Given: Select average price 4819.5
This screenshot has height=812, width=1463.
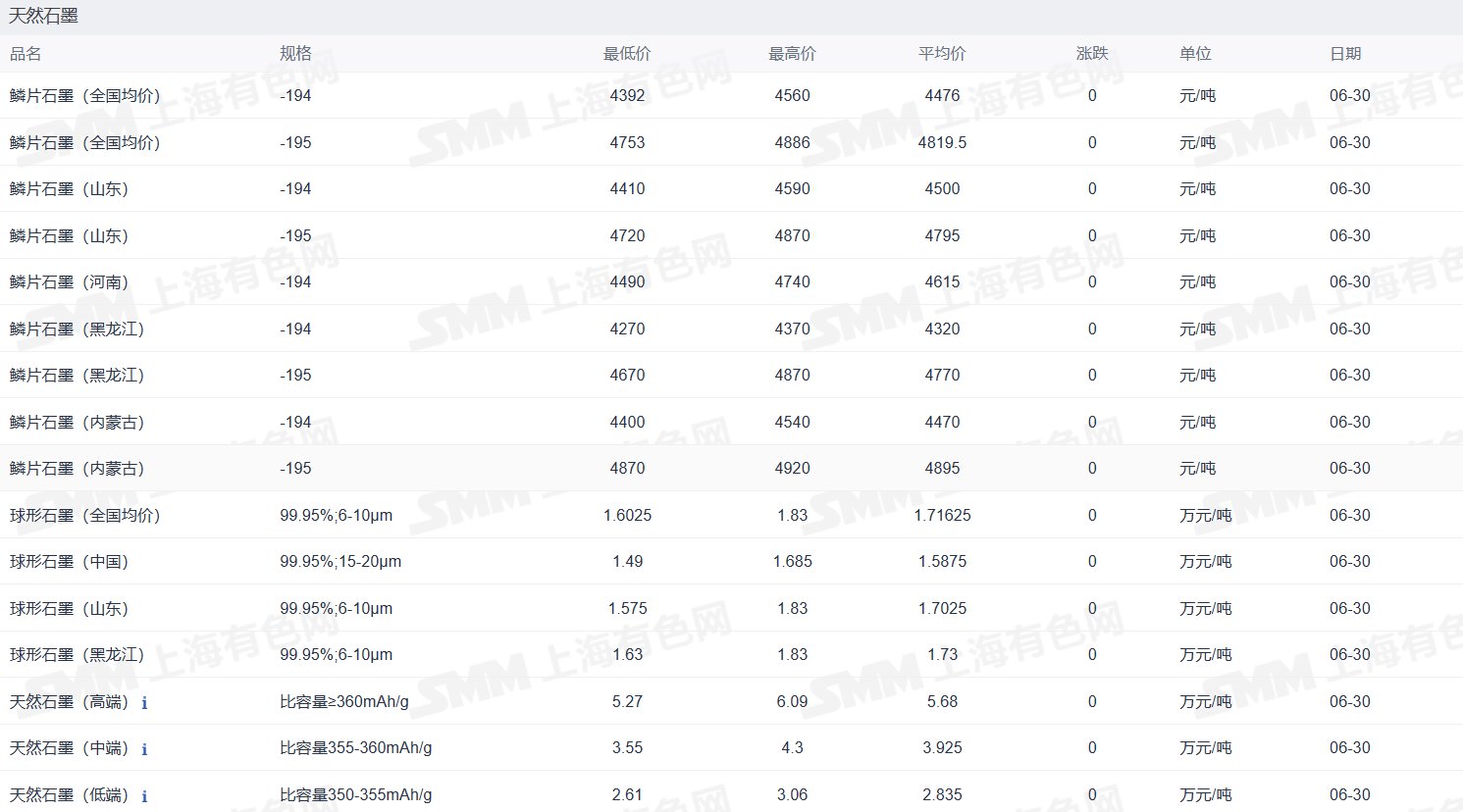Looking at the screenshot, I should pyautogui.click(x=942, y=142).
